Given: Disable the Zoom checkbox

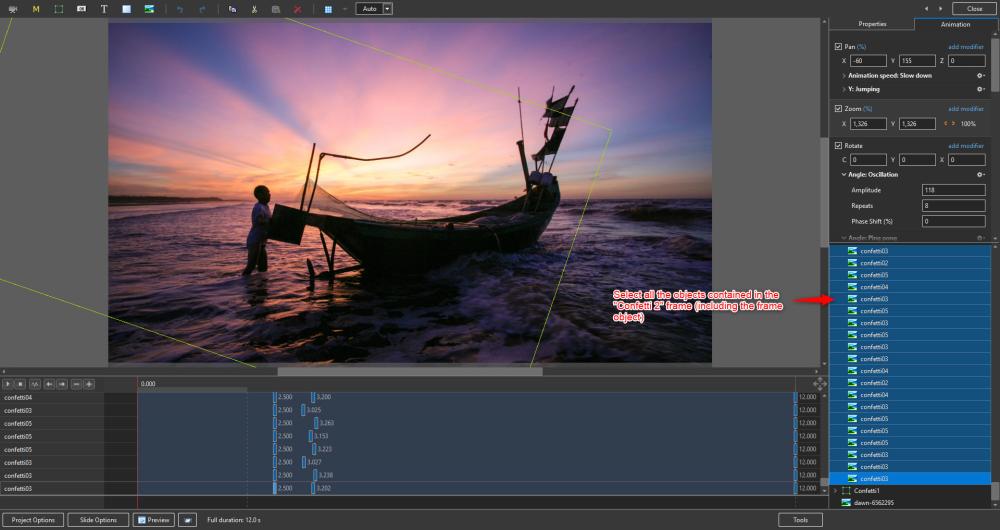Looking at the screenshot, I should point(838,108).
